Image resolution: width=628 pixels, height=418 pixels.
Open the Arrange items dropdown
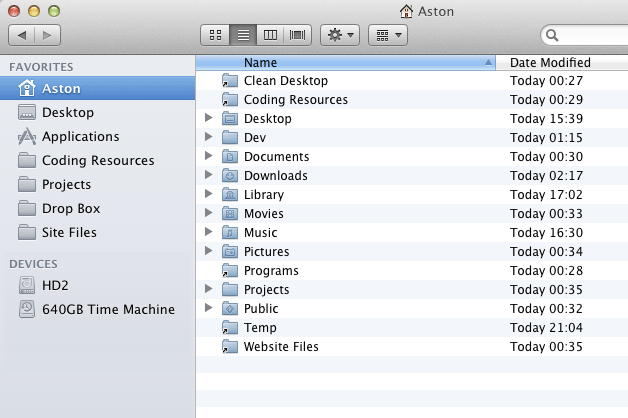tap(387, 35)
